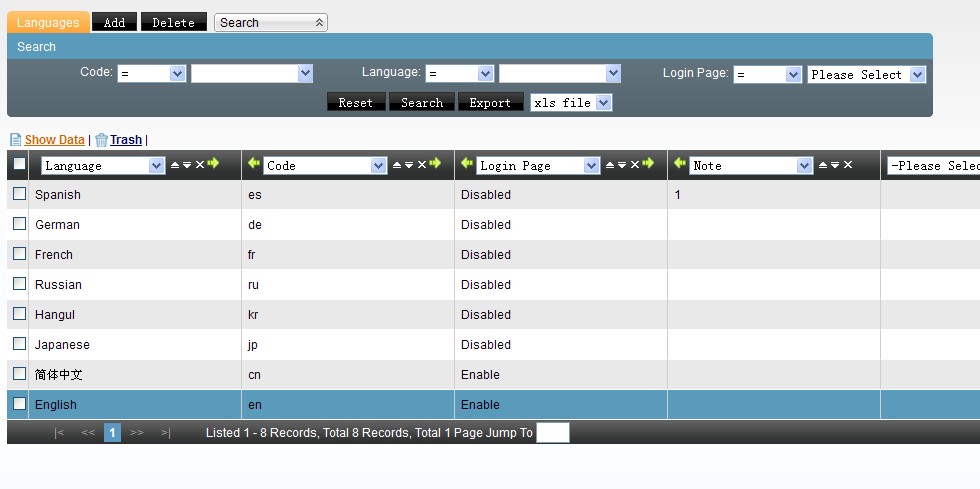The height and width of the screenshot is (489, 980).
Task: Sort Login Page column descending with down arrow
Action: coord(622,165)
